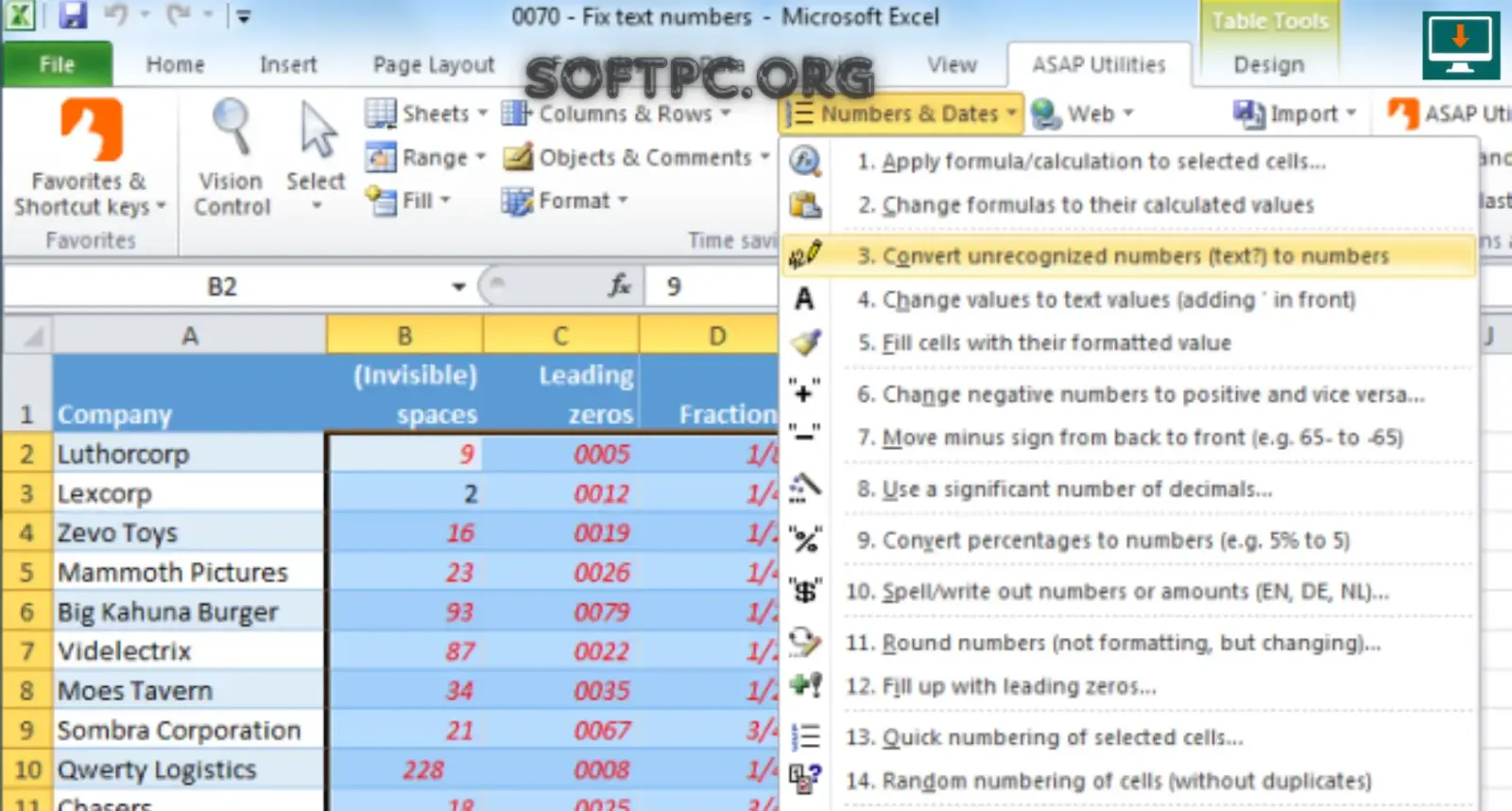Select Spell/write out numbers or amounts
This screenshot has width=1512, height=811.
(1129, 591)
